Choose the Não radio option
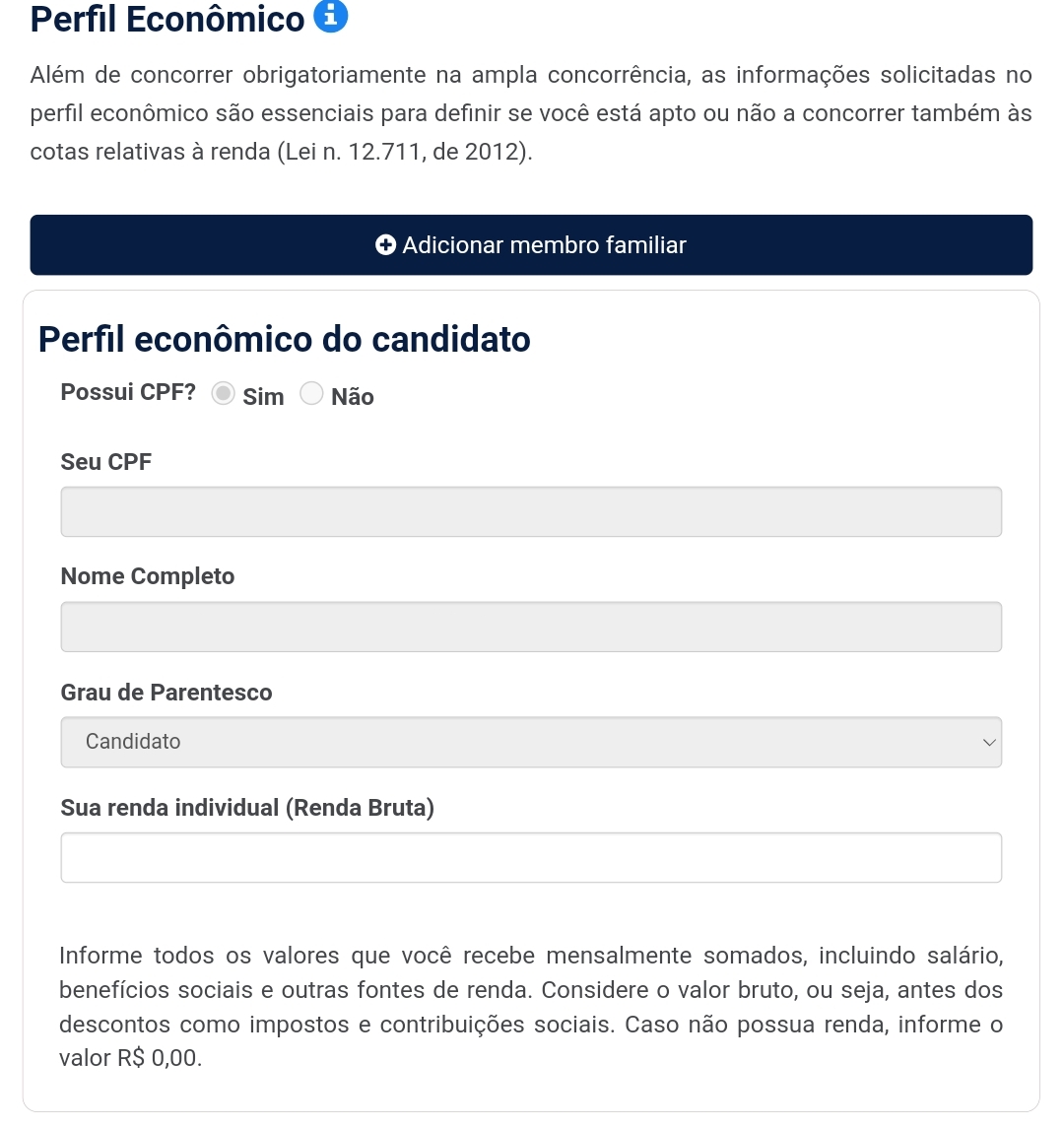The width and height of the screenshot is (1064, 1128). tap(311, 394)
